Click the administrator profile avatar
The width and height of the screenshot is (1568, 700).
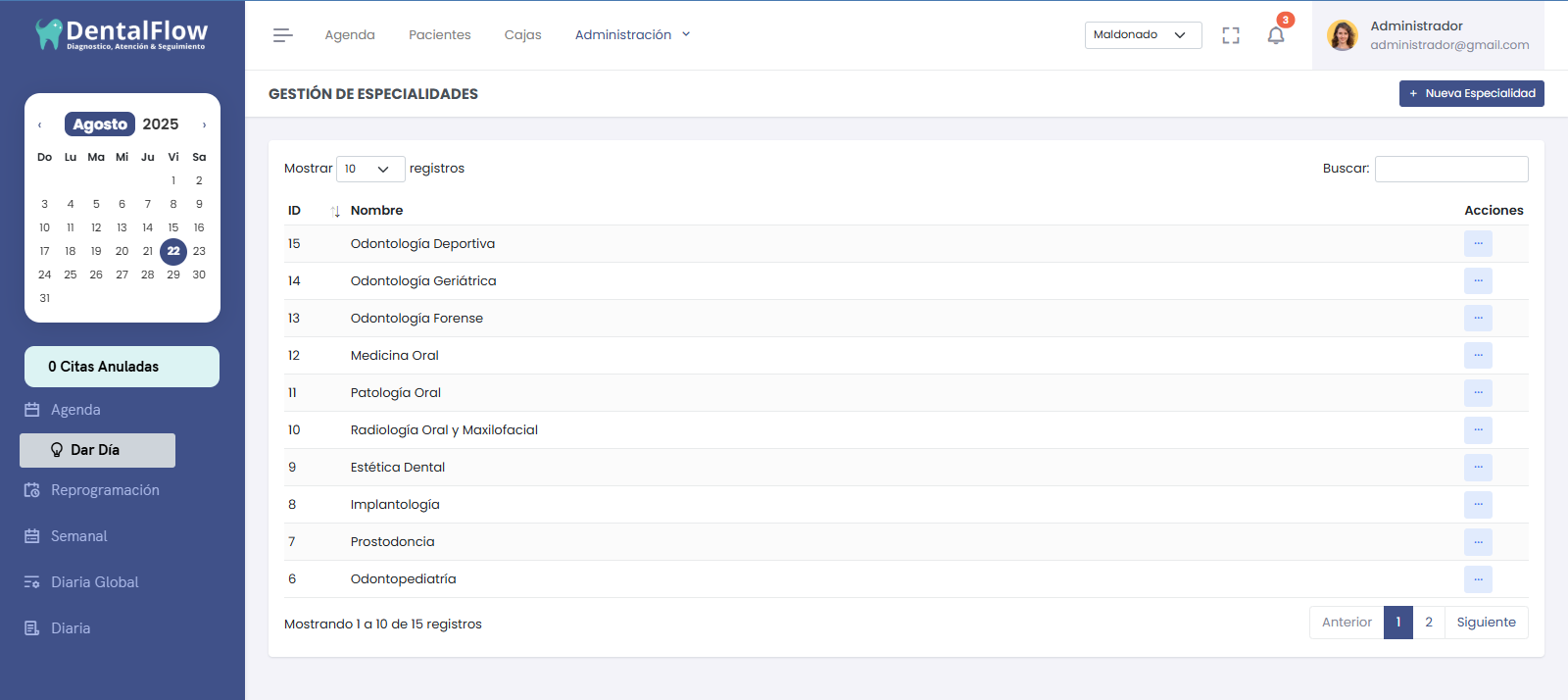(1342, 35)
